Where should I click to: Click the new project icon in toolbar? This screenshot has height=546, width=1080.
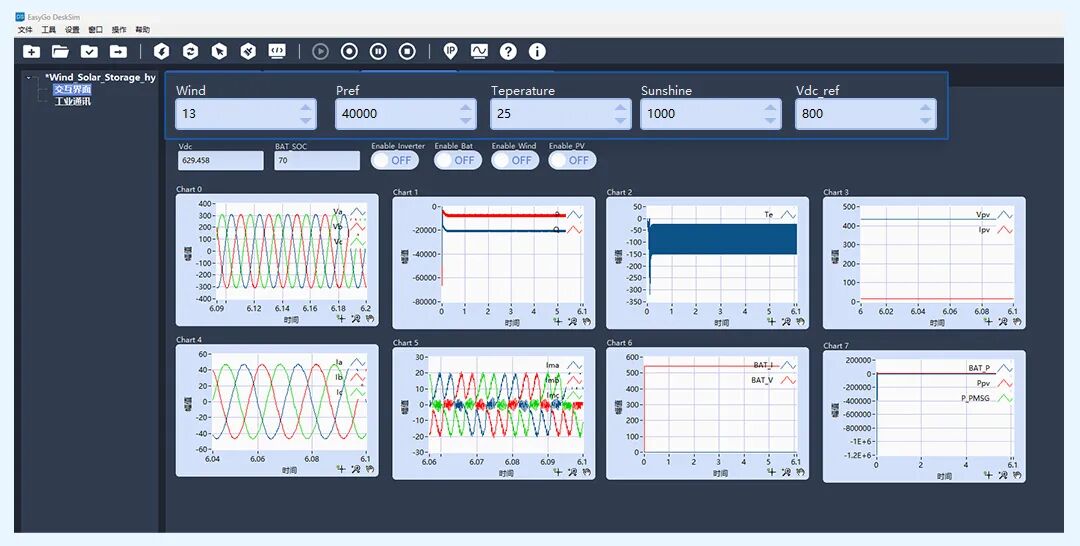(32, 51)
